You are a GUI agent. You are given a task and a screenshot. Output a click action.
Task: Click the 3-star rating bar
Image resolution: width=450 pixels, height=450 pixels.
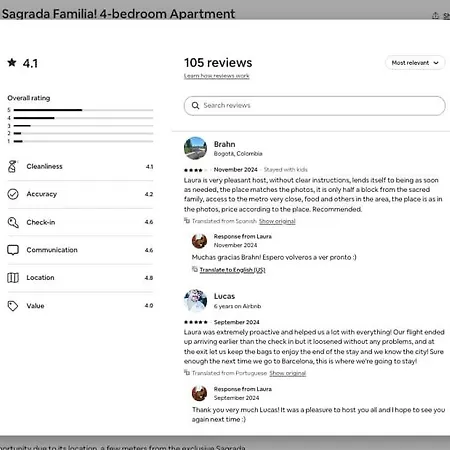[83, 126]
